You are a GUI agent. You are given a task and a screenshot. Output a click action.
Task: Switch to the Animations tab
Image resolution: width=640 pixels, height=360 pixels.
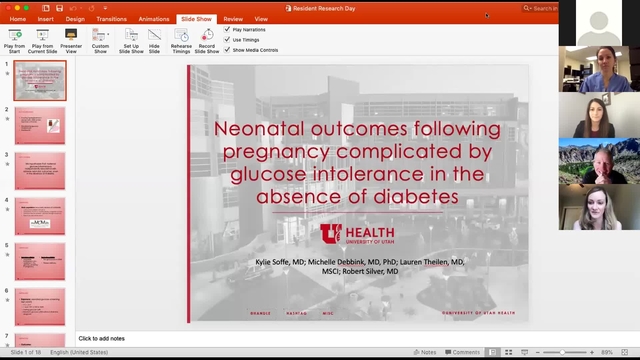click(x=154, y=19)
